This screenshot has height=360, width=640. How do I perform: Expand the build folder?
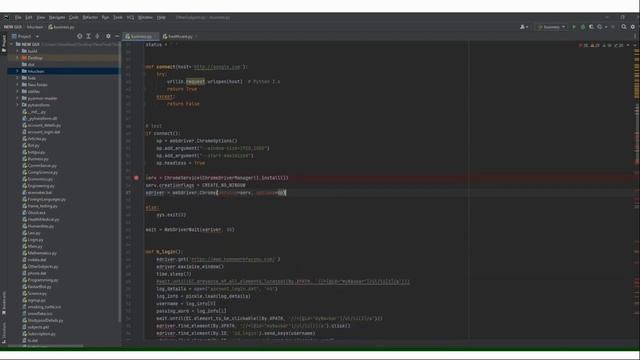[17, 51]
